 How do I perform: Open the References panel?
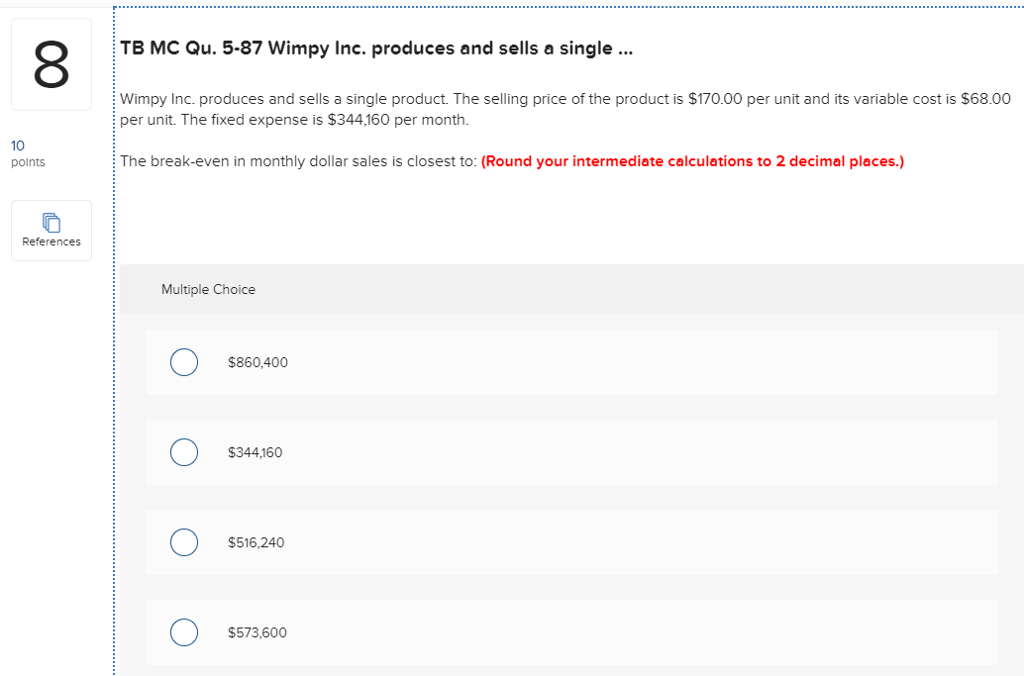click(x=51, y=230)
